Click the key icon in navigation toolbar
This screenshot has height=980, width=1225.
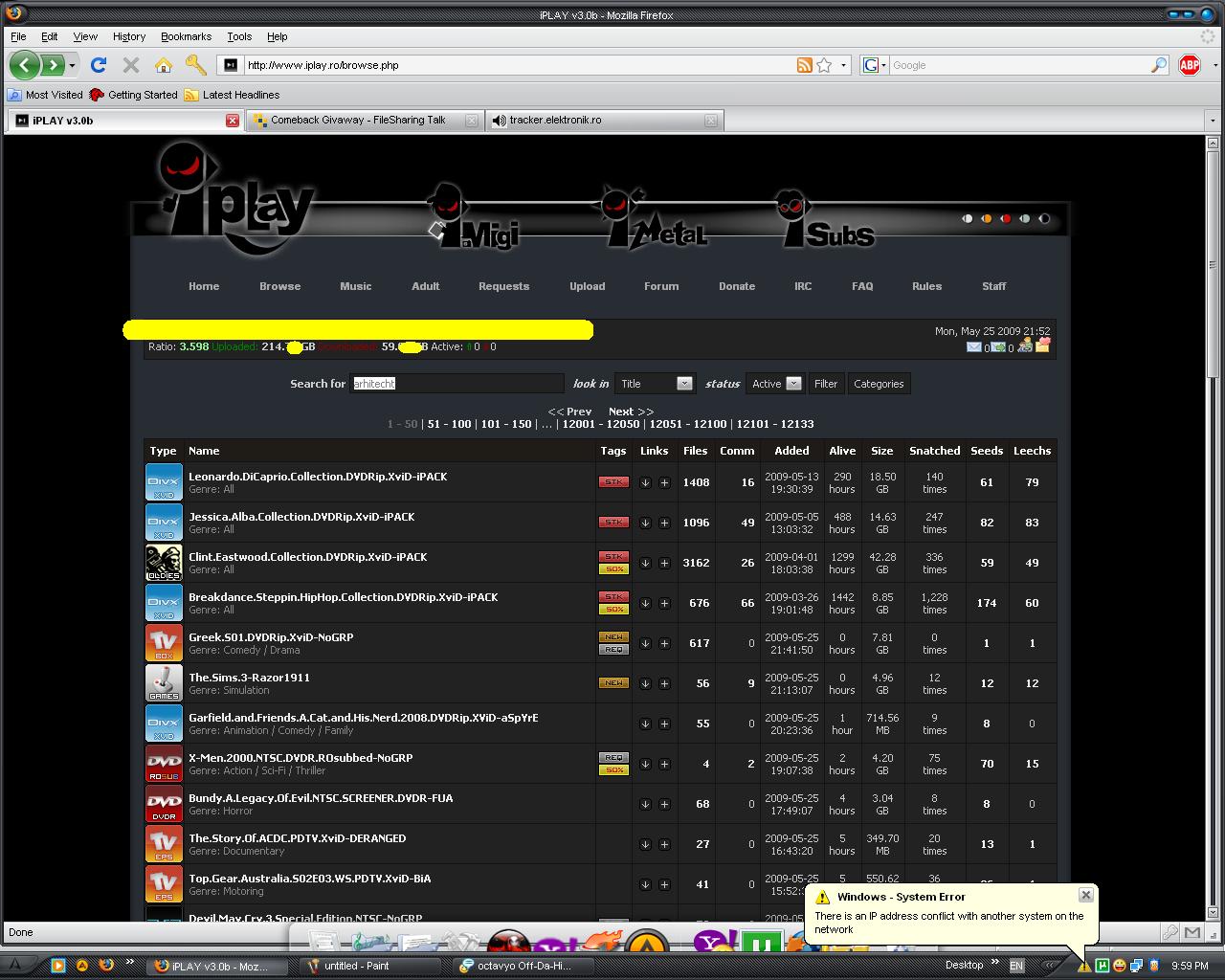click(x=196, y=65)
